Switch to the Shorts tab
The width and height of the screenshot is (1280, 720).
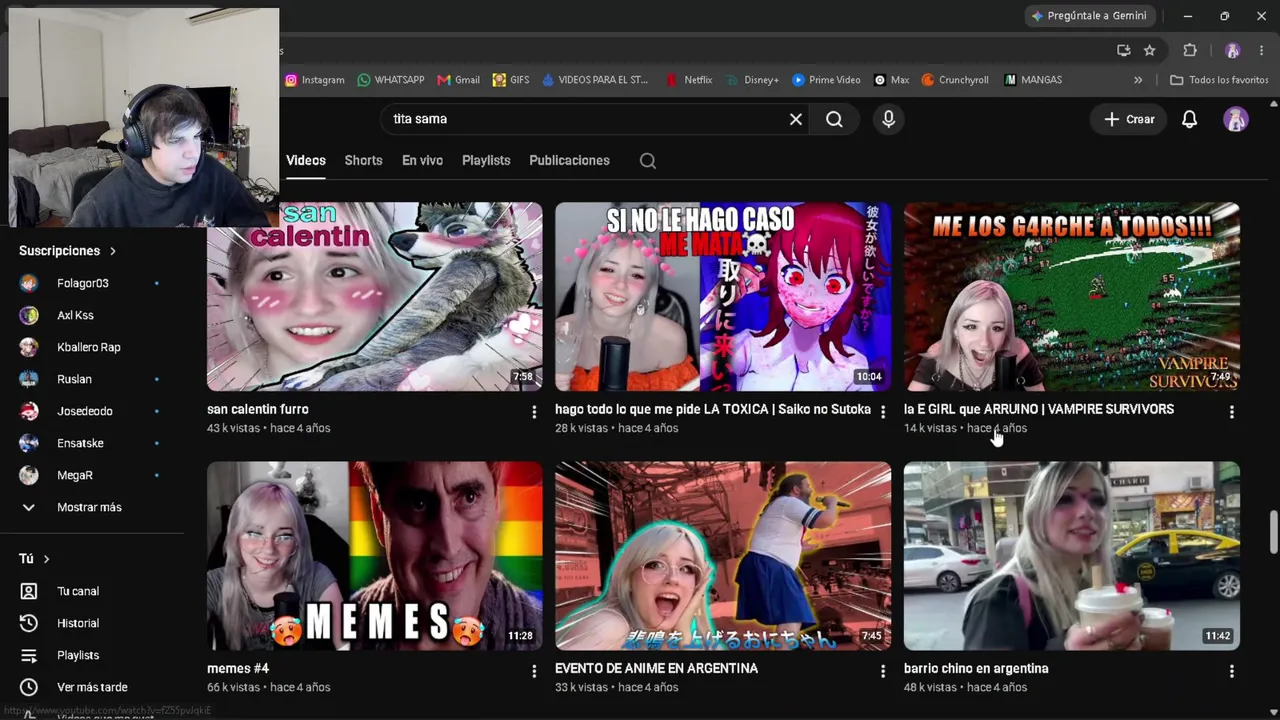point(364,160)
